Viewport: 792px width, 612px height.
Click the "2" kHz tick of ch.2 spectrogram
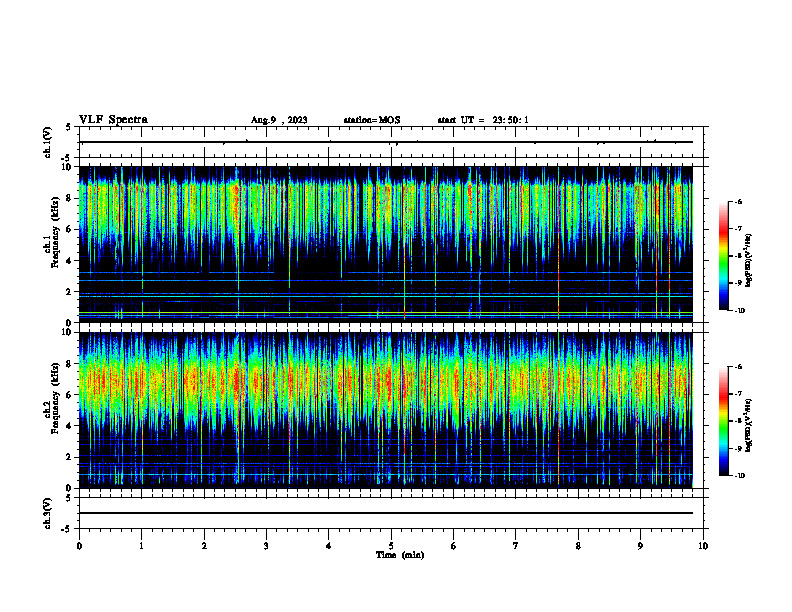(70, 457)
